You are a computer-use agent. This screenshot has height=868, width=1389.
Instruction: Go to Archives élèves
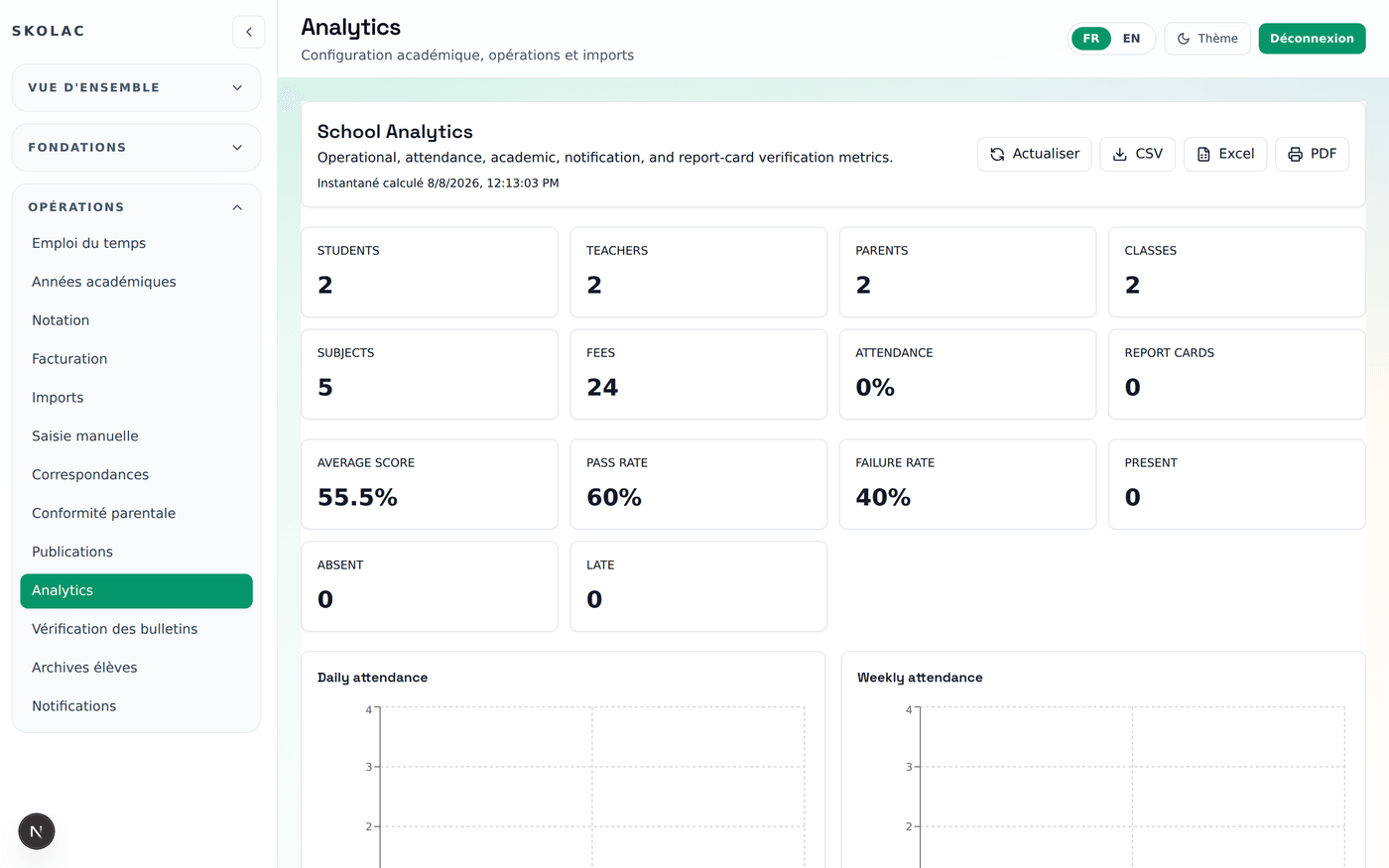(136, 668)
